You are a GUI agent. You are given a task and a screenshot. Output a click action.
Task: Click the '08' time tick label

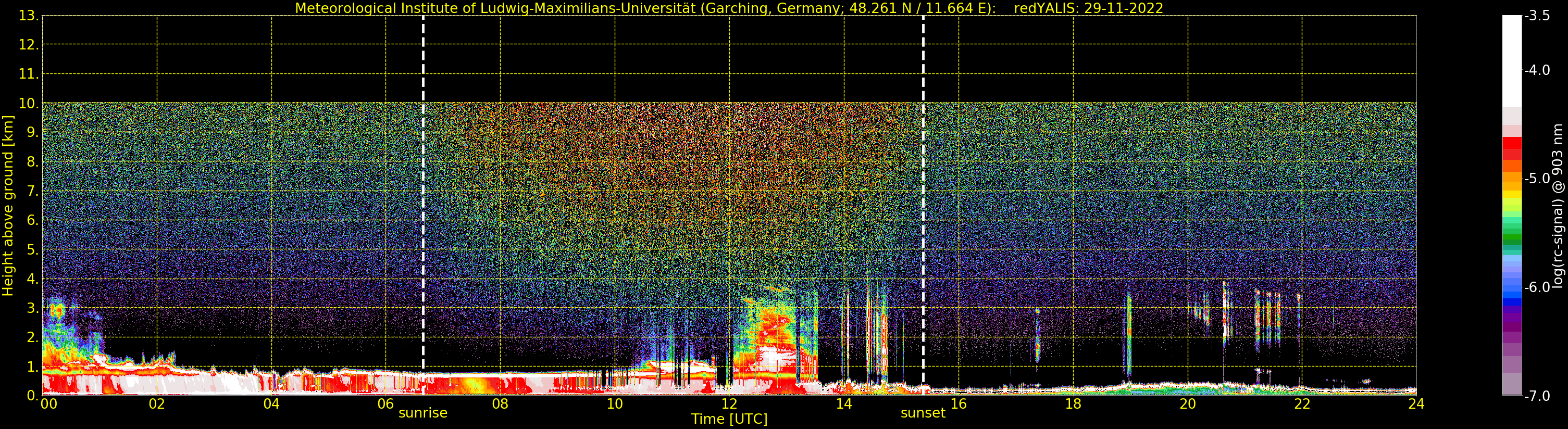500,404
